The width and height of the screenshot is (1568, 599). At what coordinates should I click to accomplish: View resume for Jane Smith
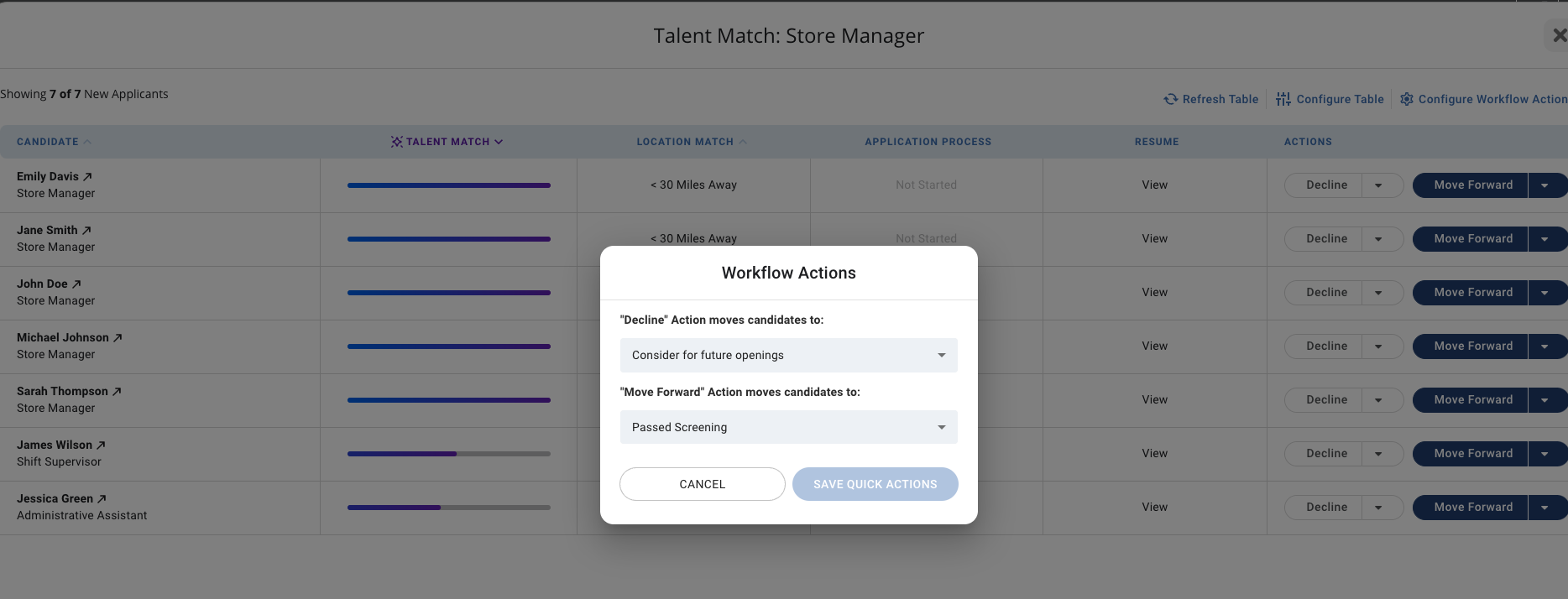pos(1154,238)
